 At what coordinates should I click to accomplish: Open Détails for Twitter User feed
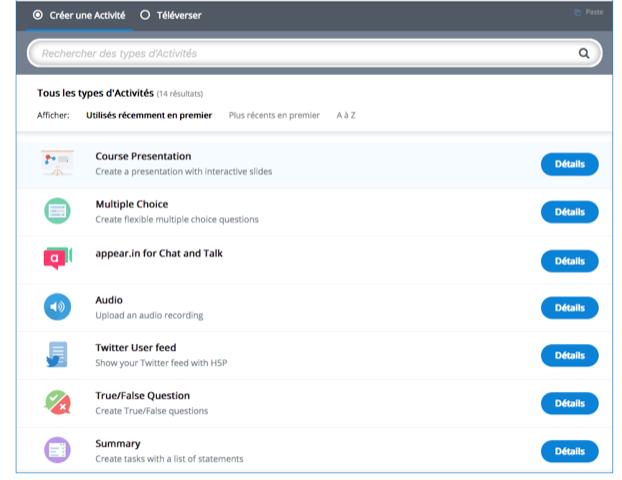pos(570,355)
